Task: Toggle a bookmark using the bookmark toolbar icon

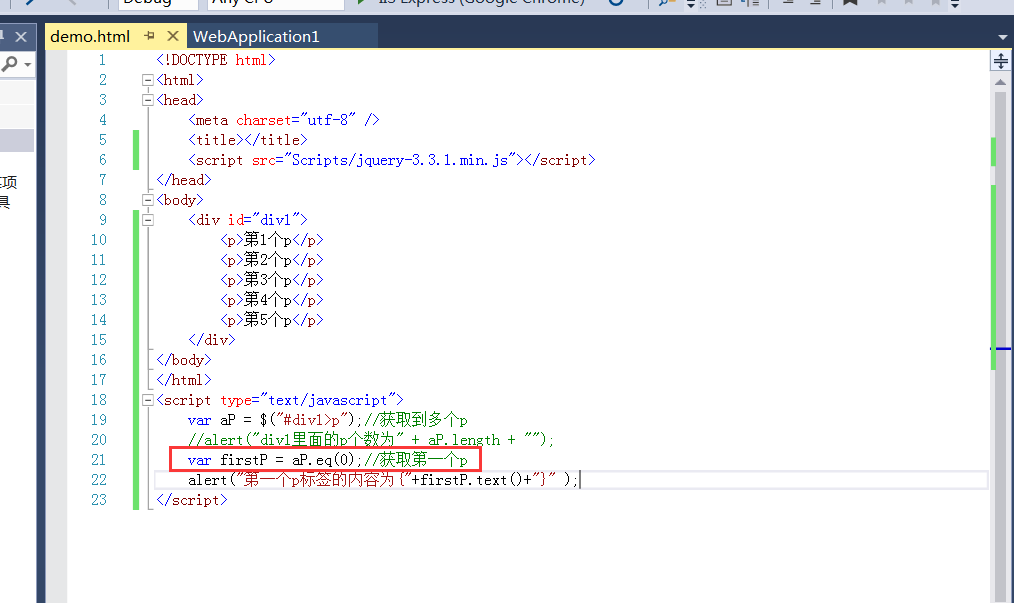Action: [849, 3]
